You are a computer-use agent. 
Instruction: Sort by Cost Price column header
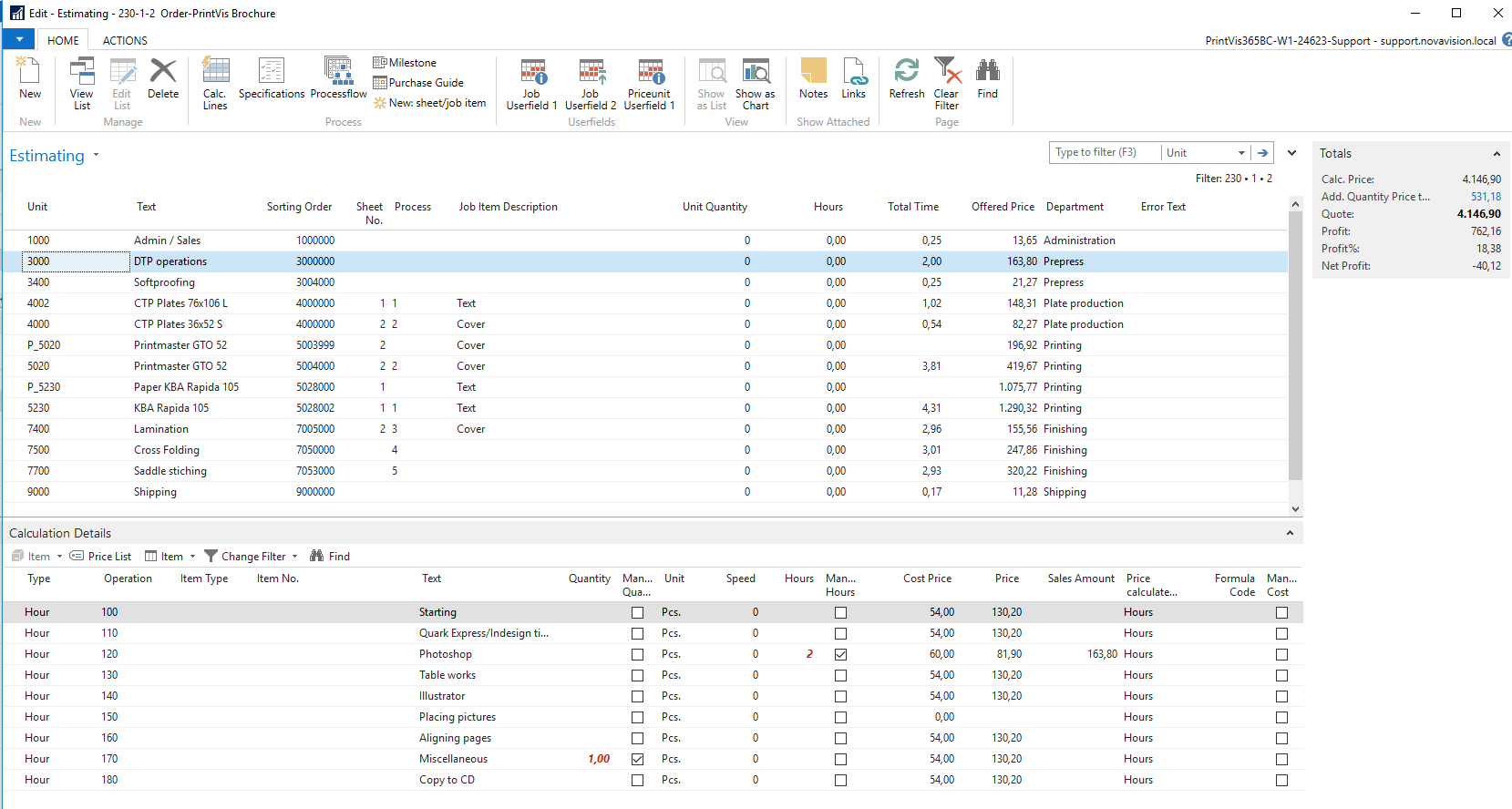pos(927,579)
